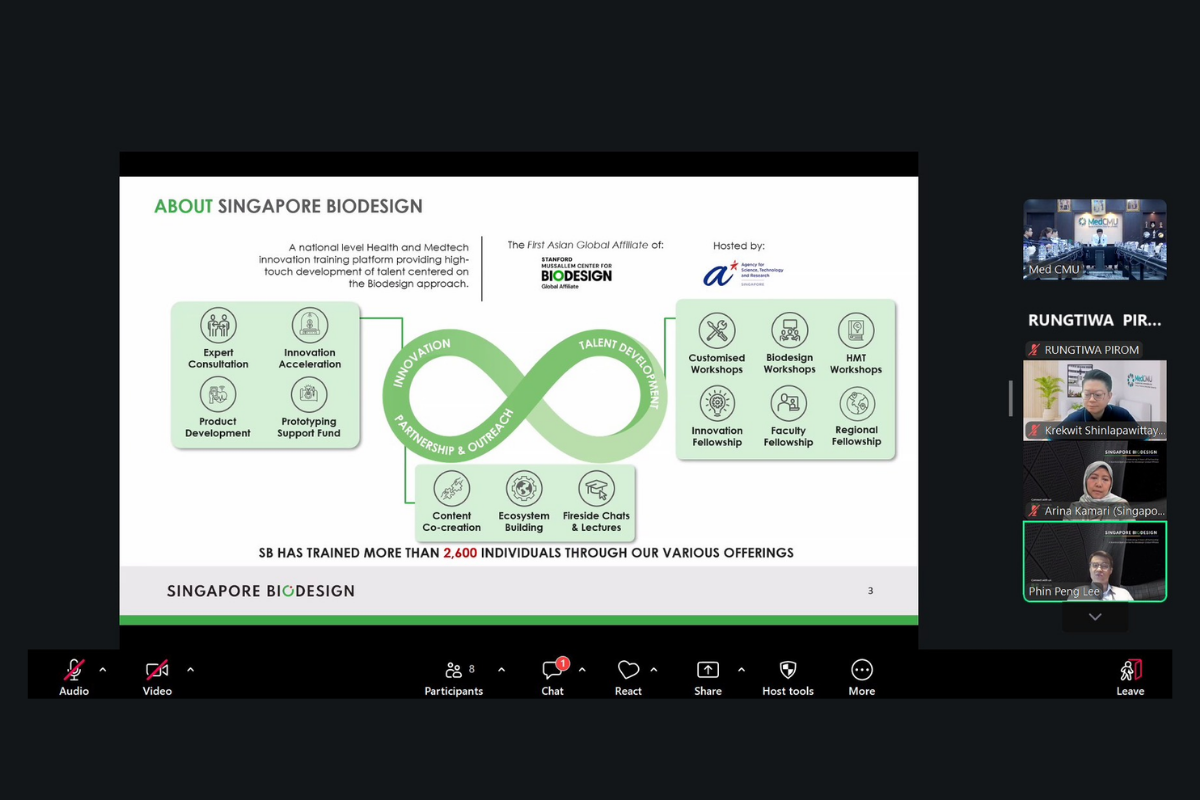This screenshot has width=1200, height=800.
Task: Open the React heart menu
Action: 628,676
